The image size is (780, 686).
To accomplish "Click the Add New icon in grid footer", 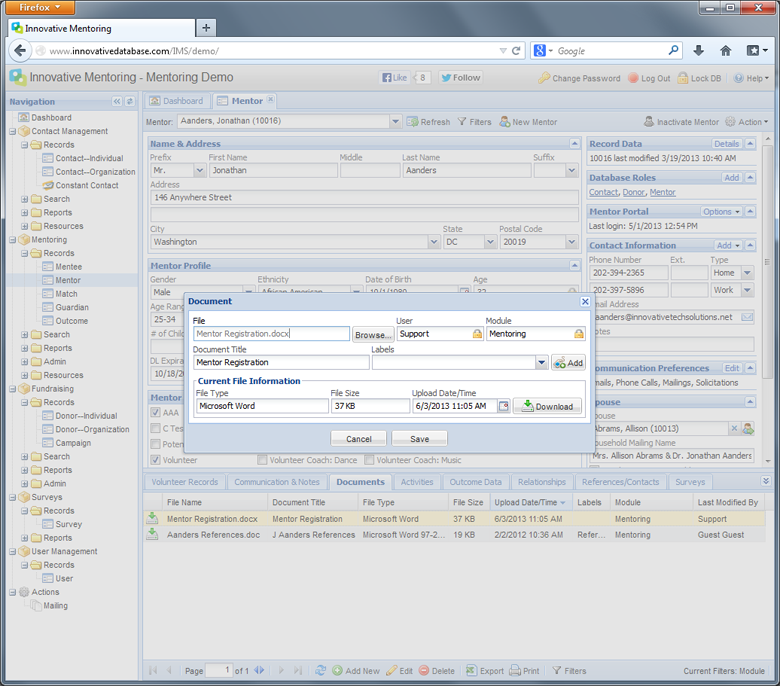I will (337, 671).
